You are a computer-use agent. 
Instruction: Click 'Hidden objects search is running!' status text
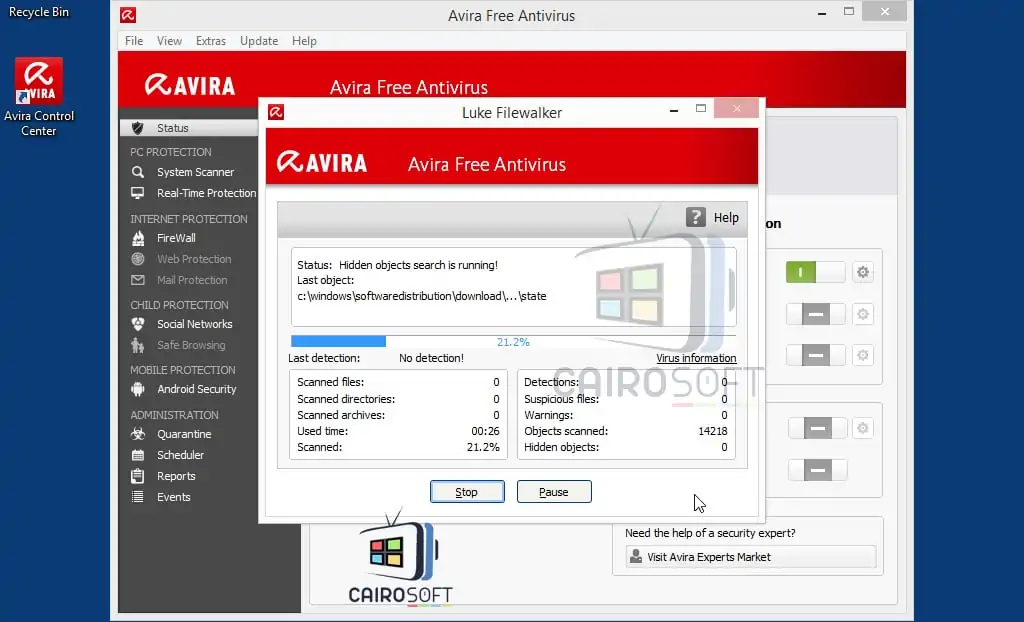418,265
